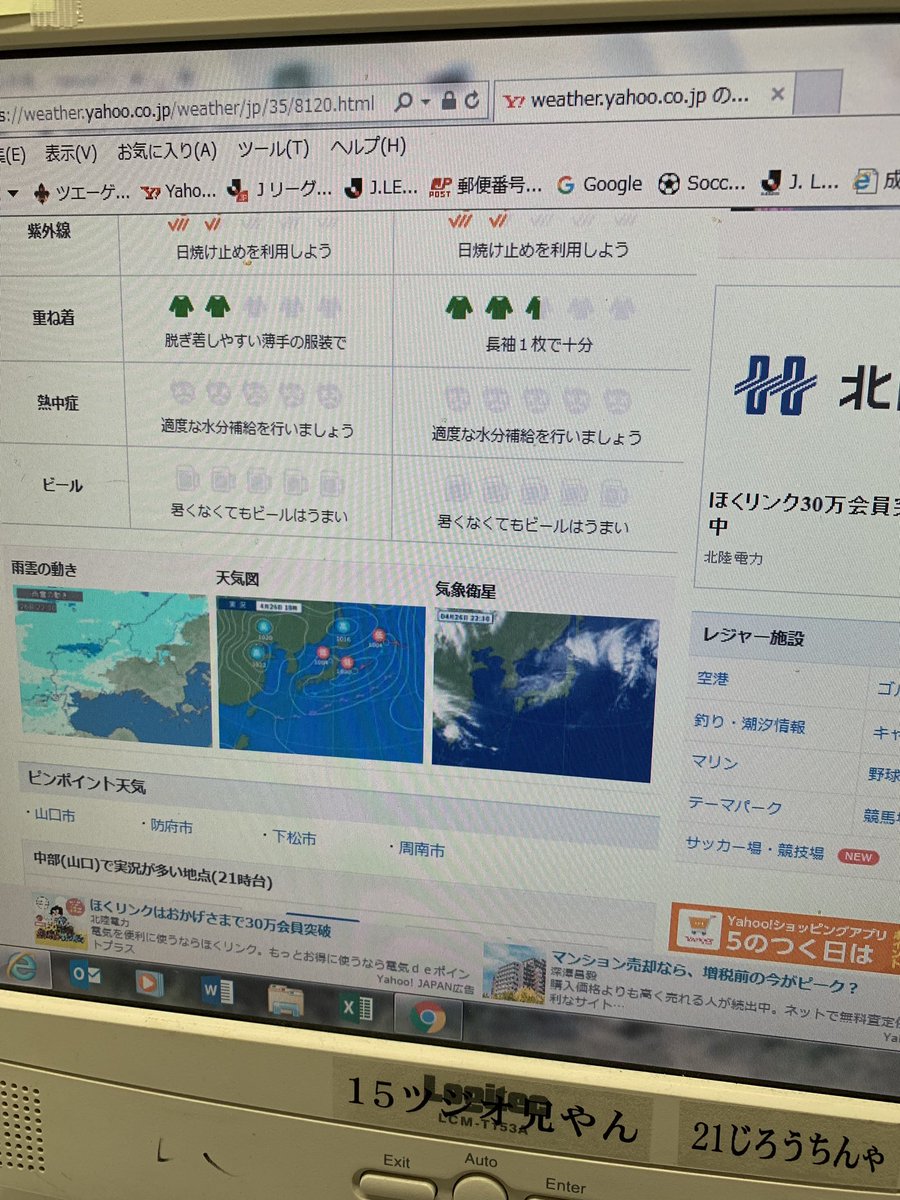Click the address bar search magnifier icon

point(403,102)
